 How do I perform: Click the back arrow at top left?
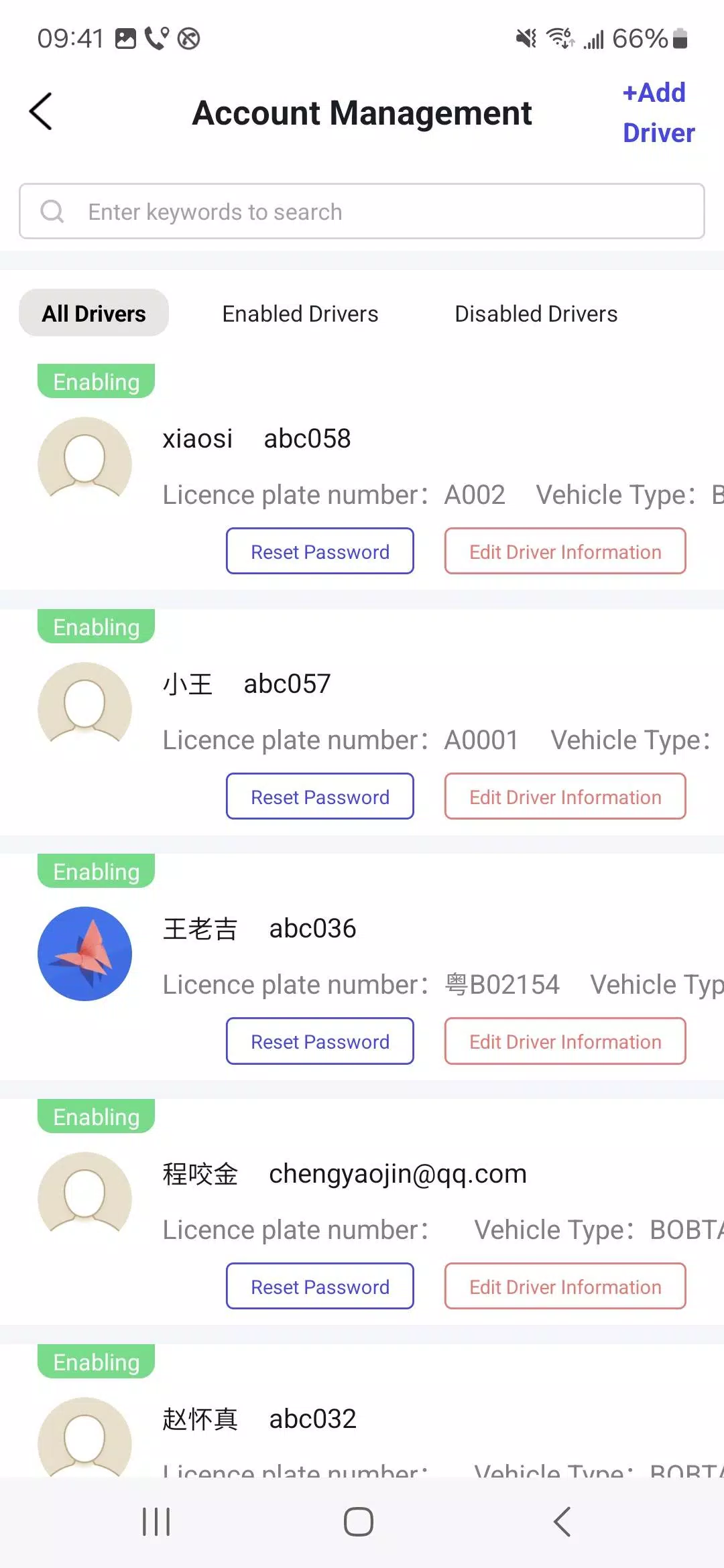(42, 111)
